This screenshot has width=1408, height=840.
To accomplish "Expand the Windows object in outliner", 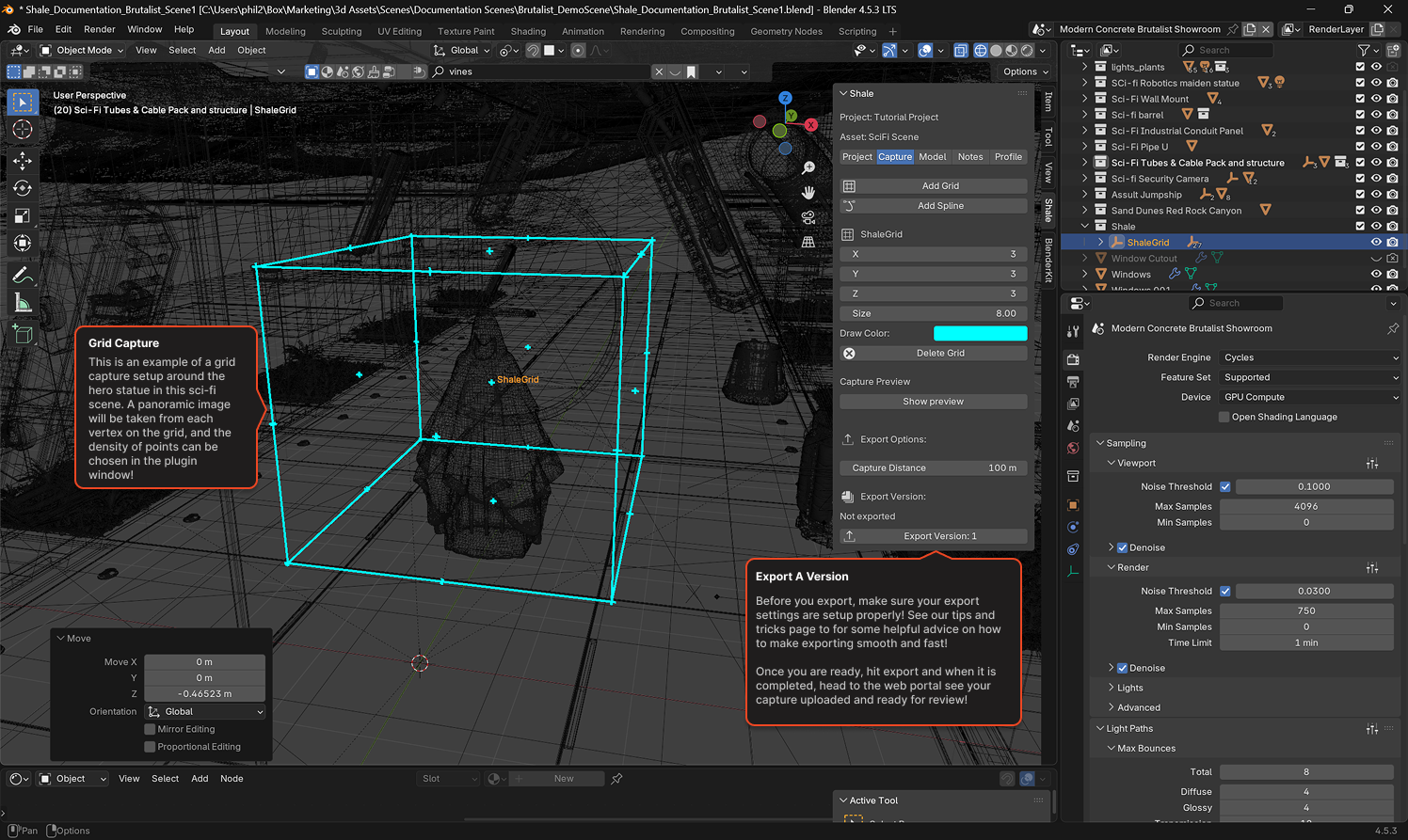I will [1085, 275].
